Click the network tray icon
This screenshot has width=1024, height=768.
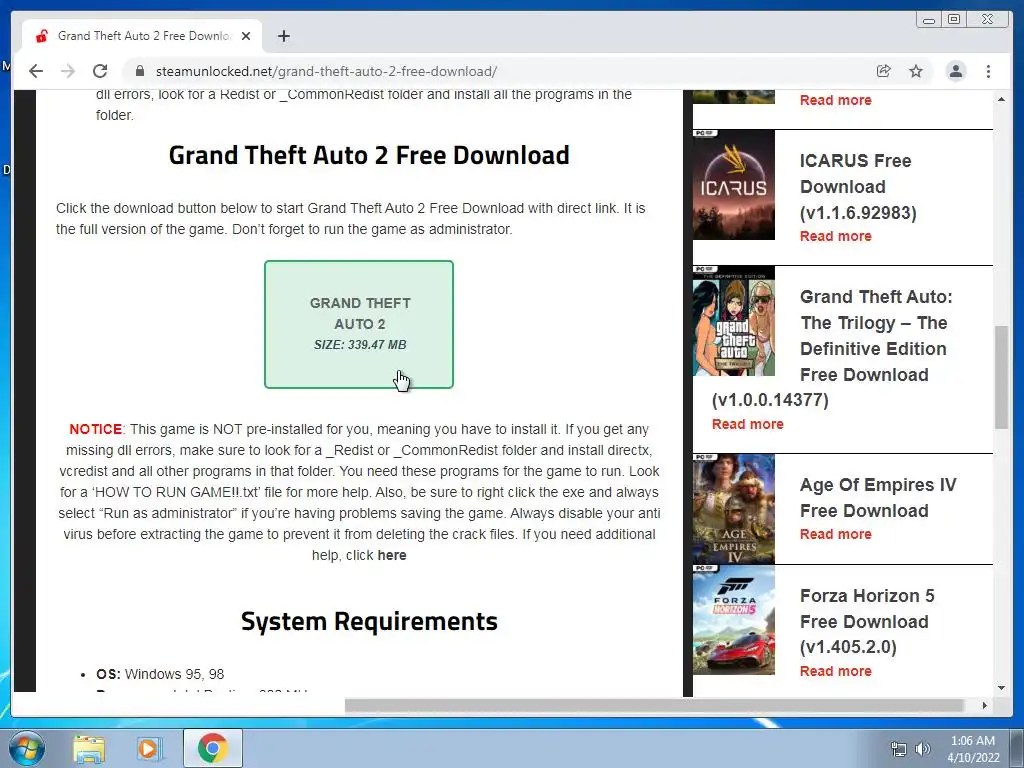[899, 749]
